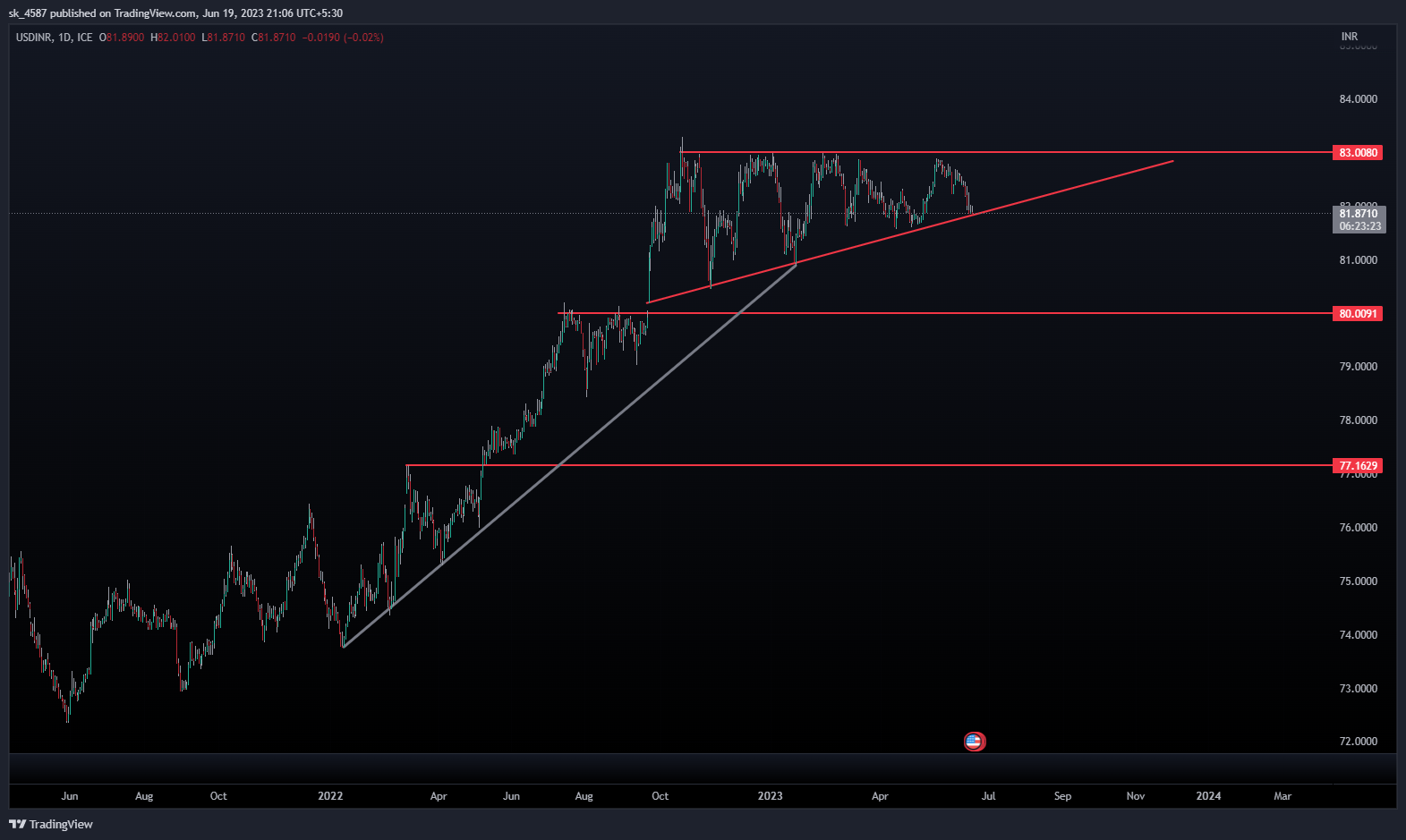Click the TradingView logo at bottom left

pyautogui.click(x=51, y=824)
